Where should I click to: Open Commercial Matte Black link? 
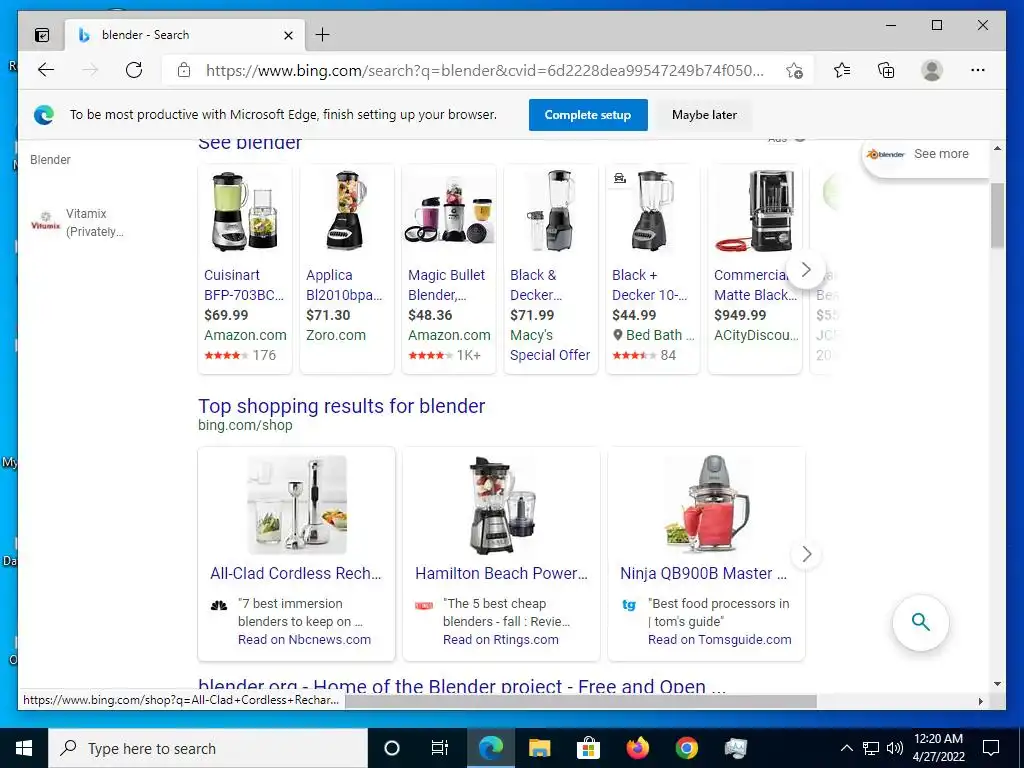(x=755, y=285)
